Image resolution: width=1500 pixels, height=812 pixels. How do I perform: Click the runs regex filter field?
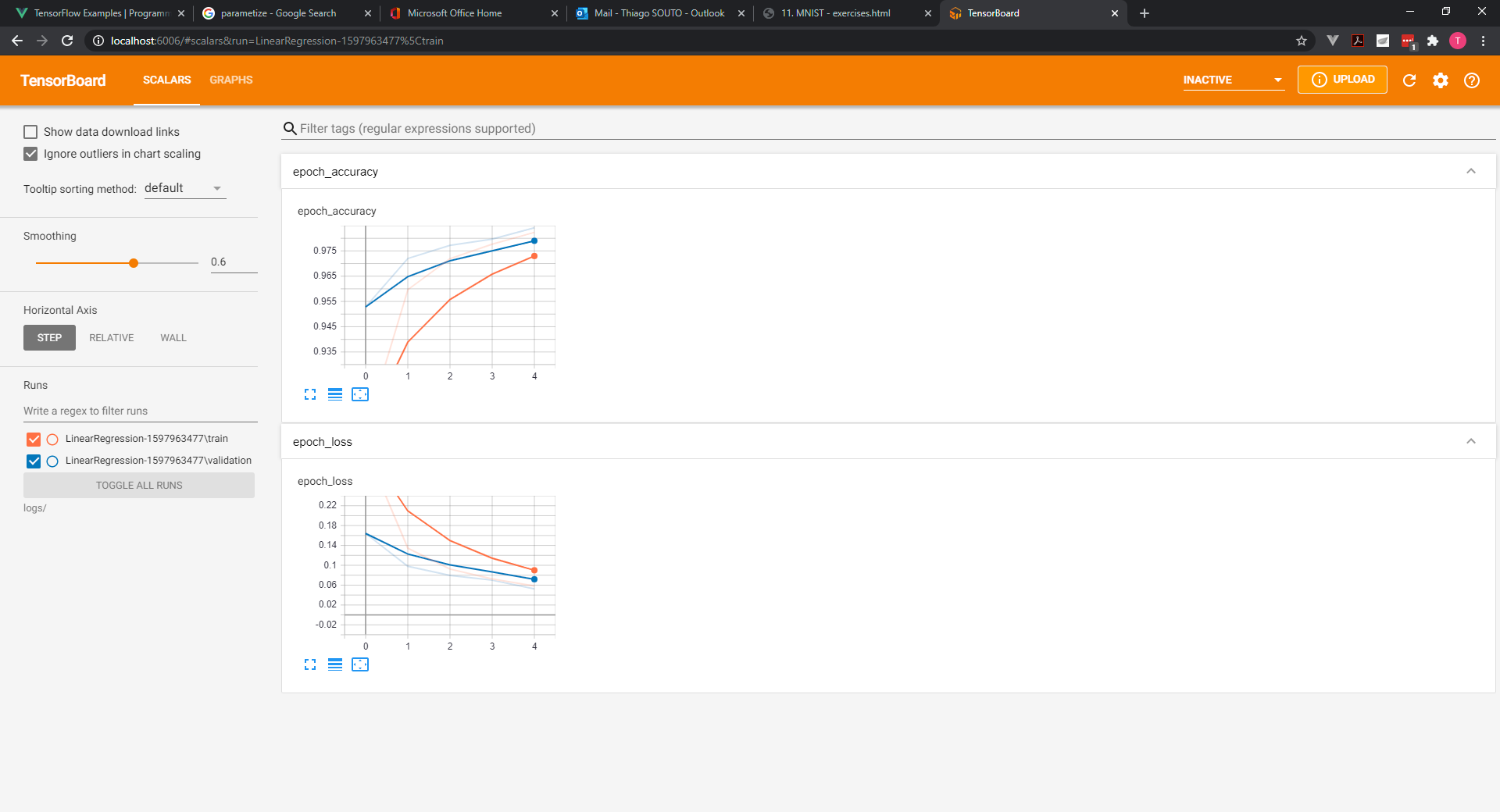[141, 411]
